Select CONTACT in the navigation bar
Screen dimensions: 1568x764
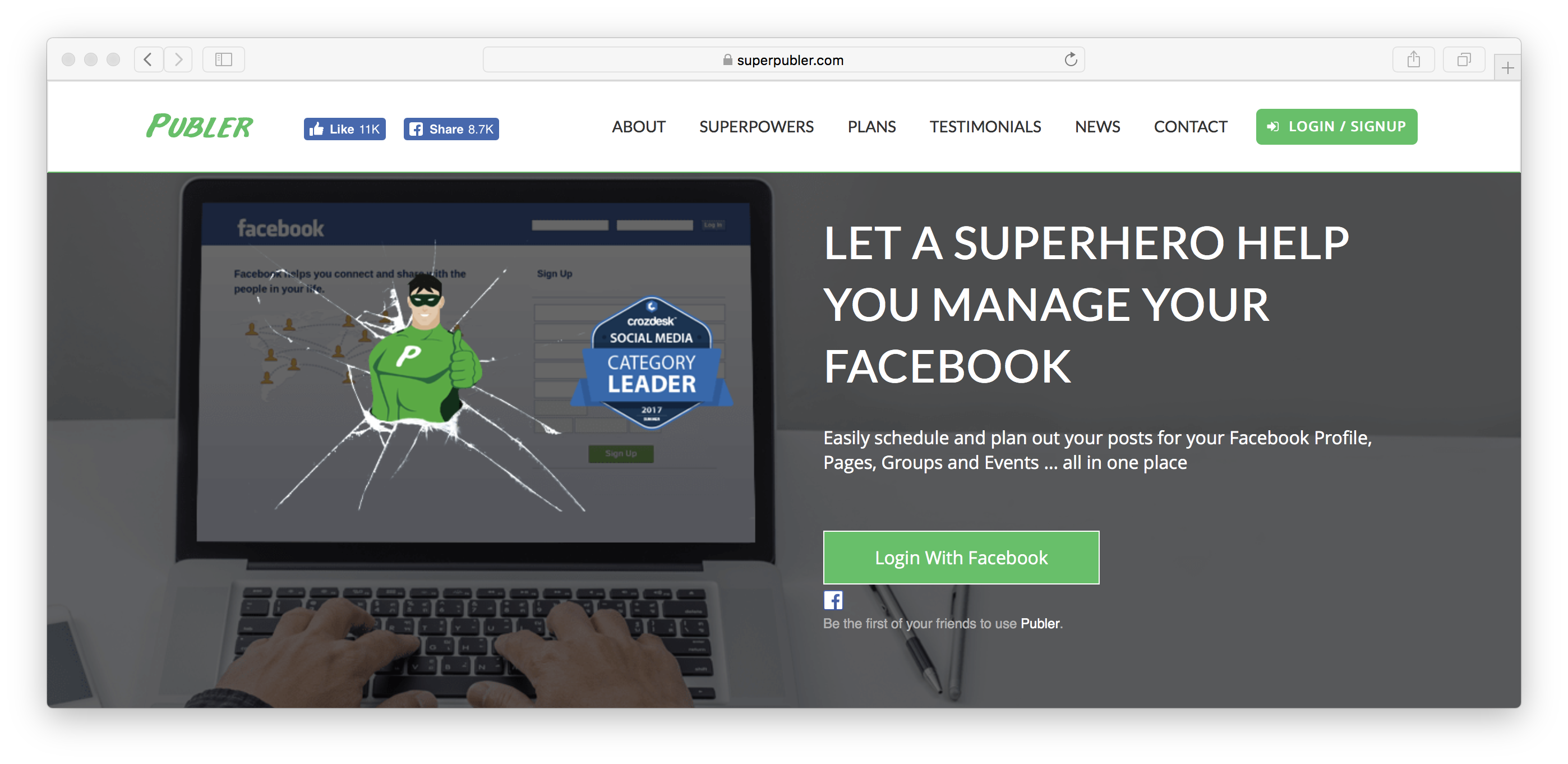tap(1190, 127)
